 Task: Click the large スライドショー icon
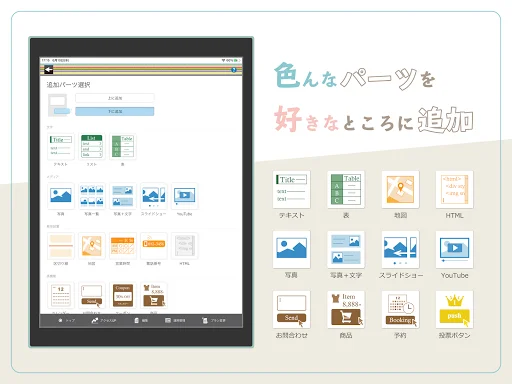tap(400, 249)
